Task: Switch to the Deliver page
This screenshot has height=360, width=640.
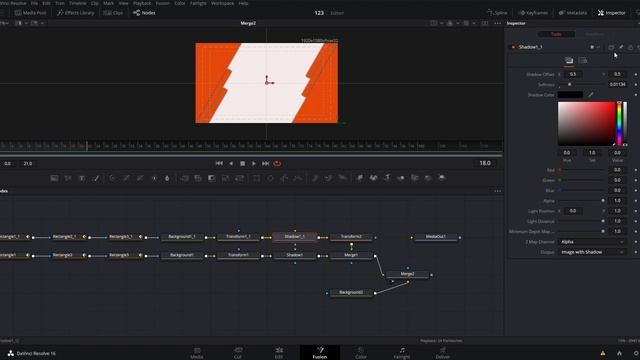Action: click(x=442, y=353)
